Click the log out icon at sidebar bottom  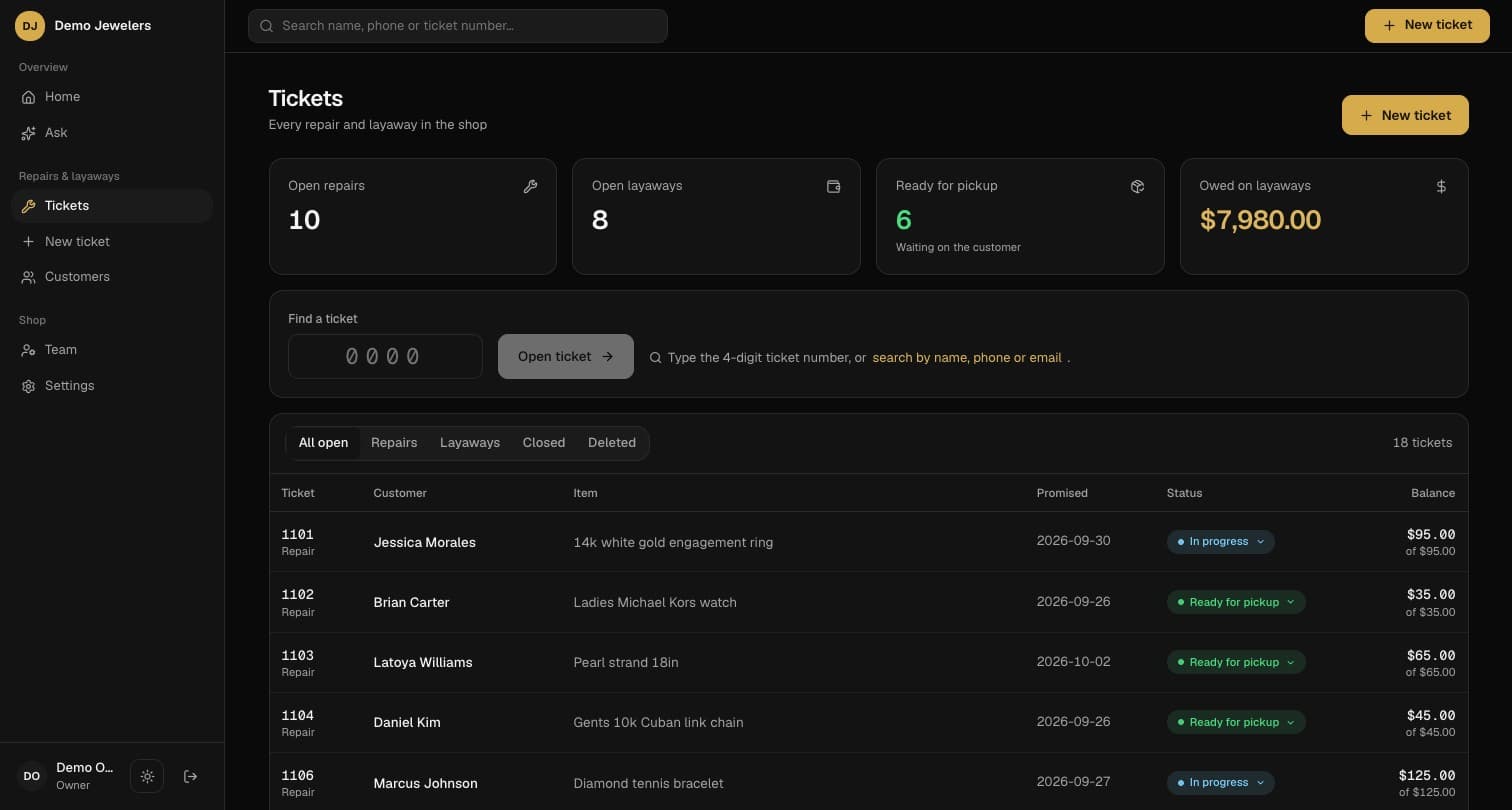click(190, 776)
